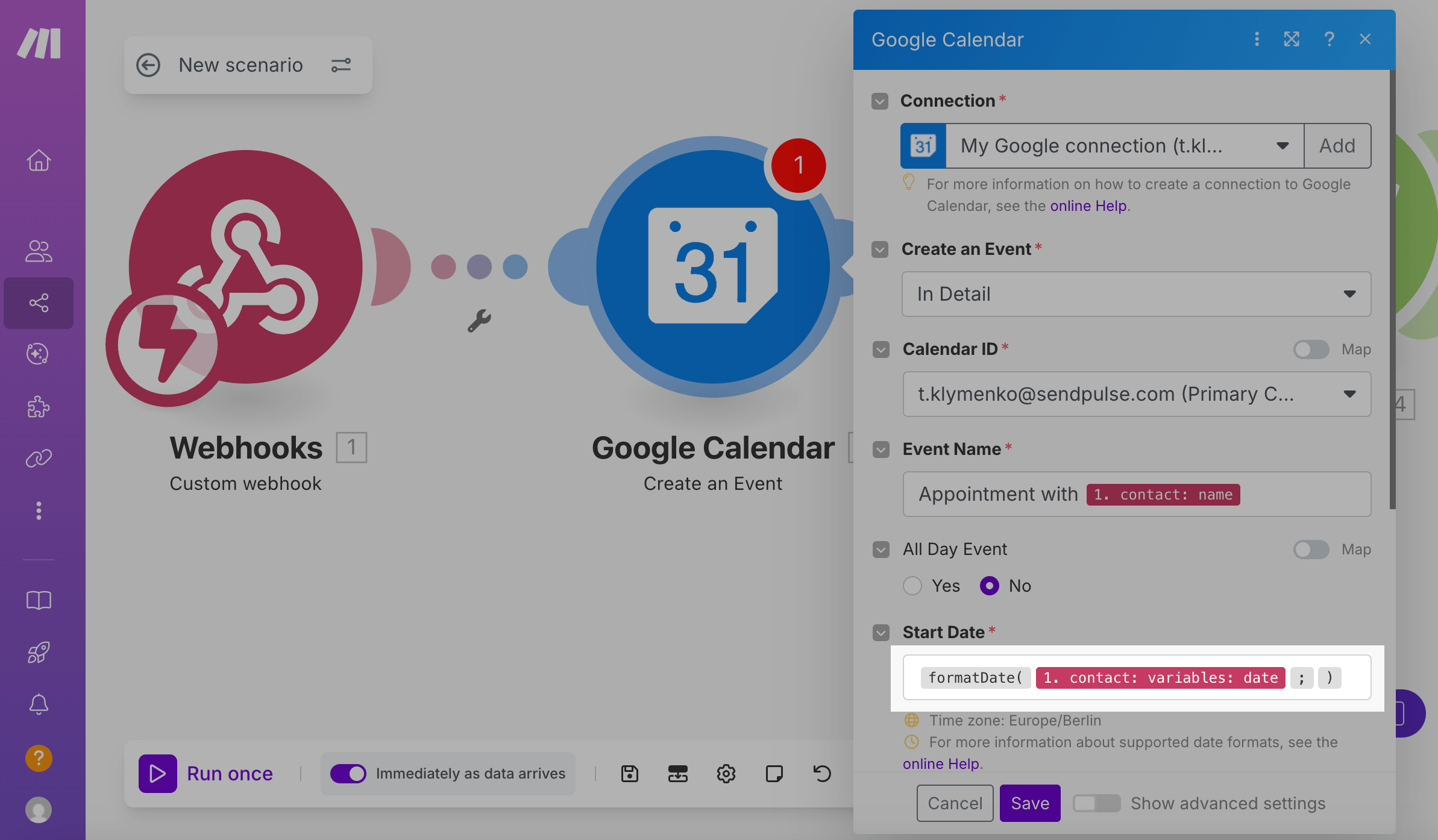The width and height of the screenshot is (1438, 840).
Task: Toggle Immediately as data arrives scheduling switch
Action: [348, 773]
